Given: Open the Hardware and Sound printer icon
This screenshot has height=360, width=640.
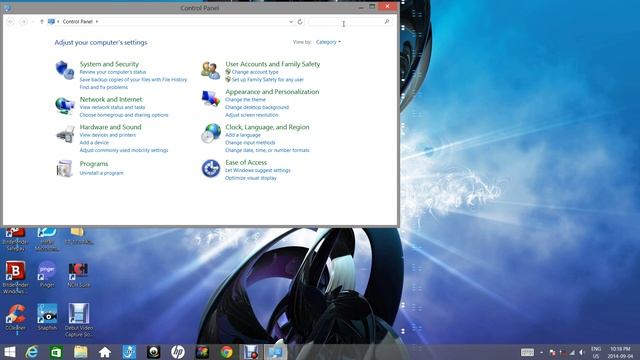Looking at the screenshot, I should (65, 134).
